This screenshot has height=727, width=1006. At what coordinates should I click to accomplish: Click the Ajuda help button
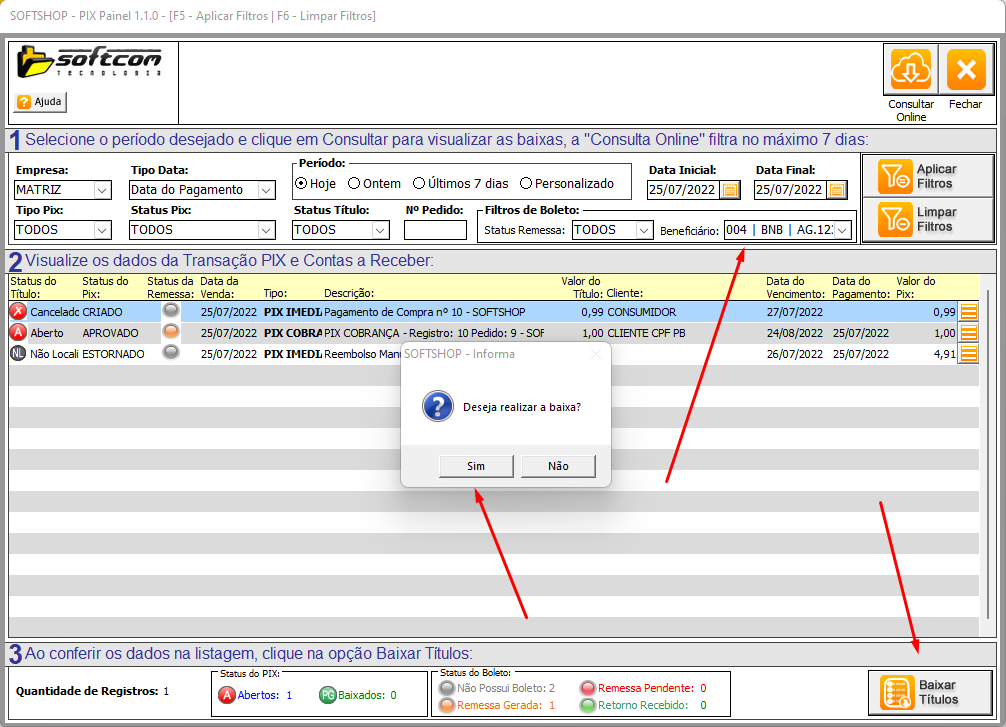pyautogui.click(x=40, y=102)
